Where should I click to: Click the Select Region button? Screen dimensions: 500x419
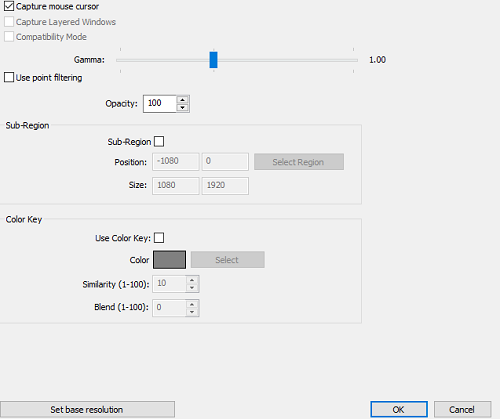(x=299, y=162)
